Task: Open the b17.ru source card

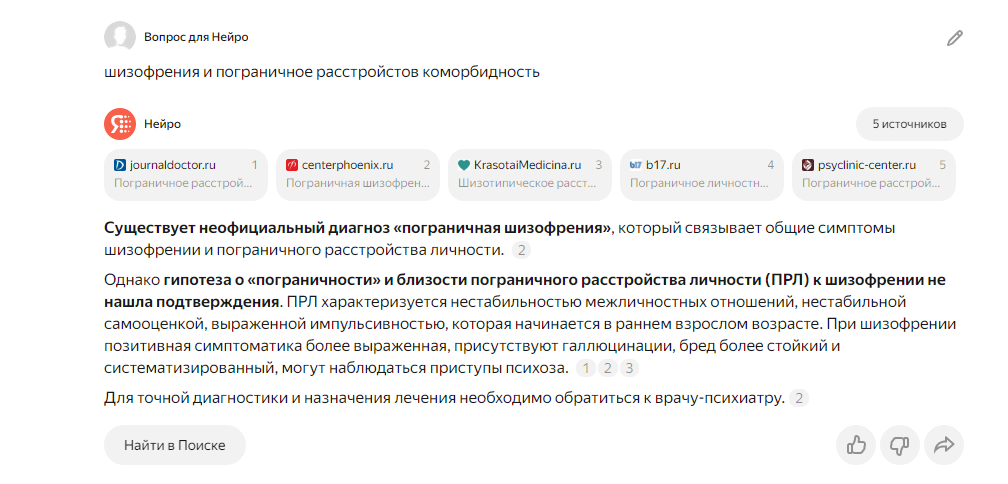Action: pyautogui.click(x=702, y=175)
